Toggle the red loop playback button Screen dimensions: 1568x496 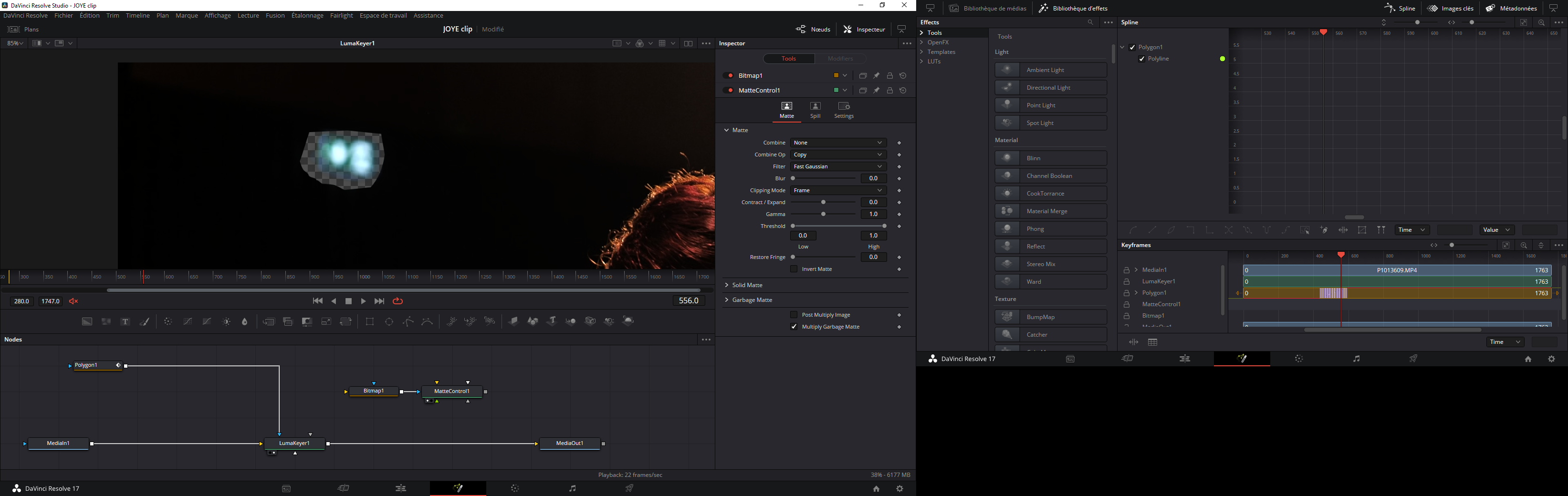397,301
